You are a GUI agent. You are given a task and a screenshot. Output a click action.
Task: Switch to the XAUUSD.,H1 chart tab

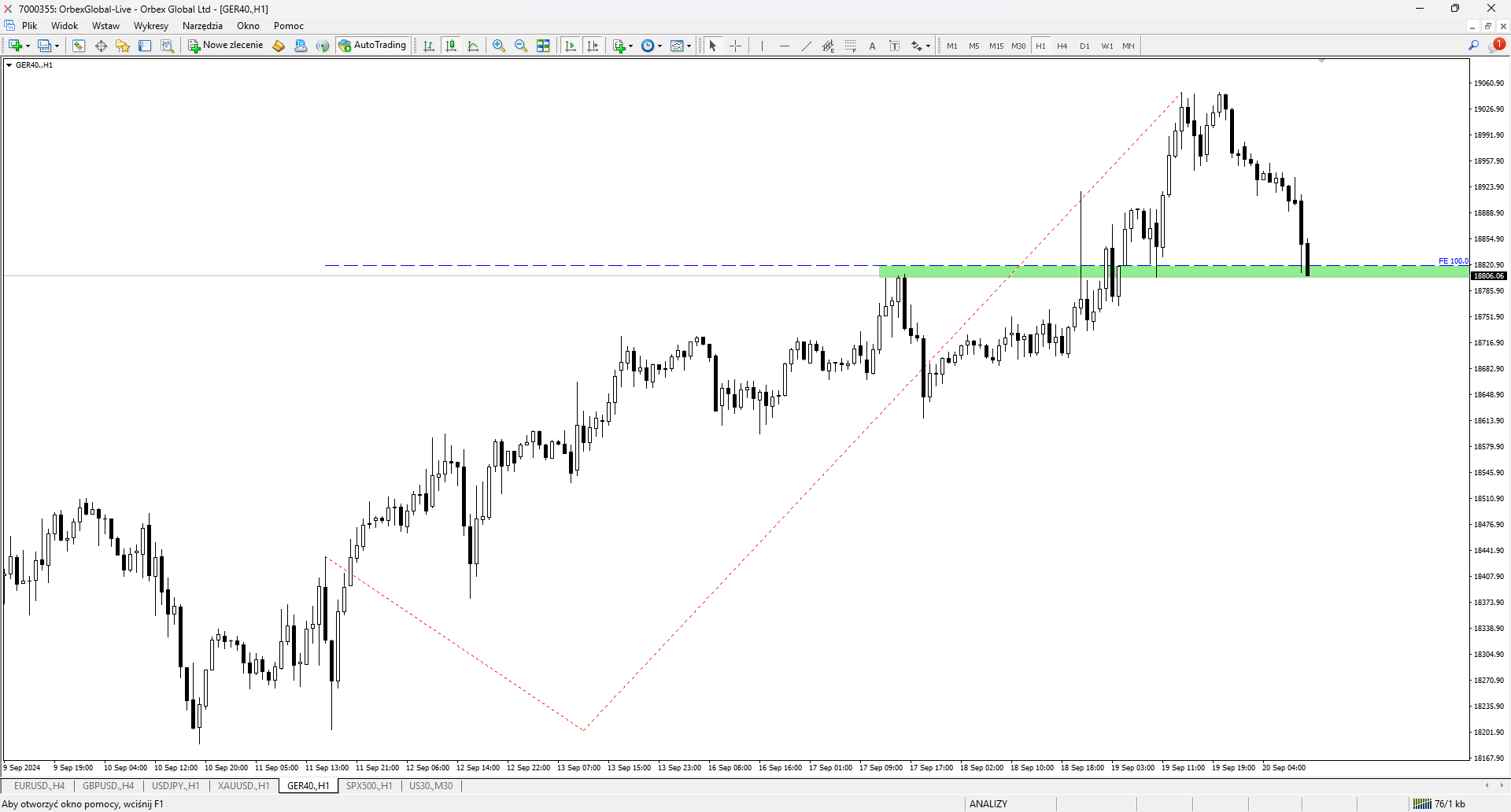point(243,786)
